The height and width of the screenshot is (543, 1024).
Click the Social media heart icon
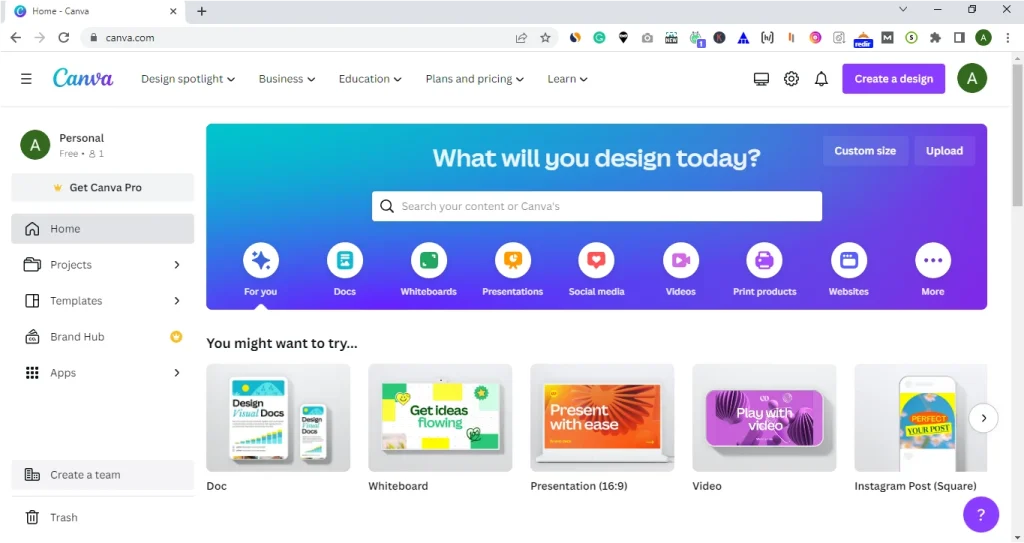(596, 261)
